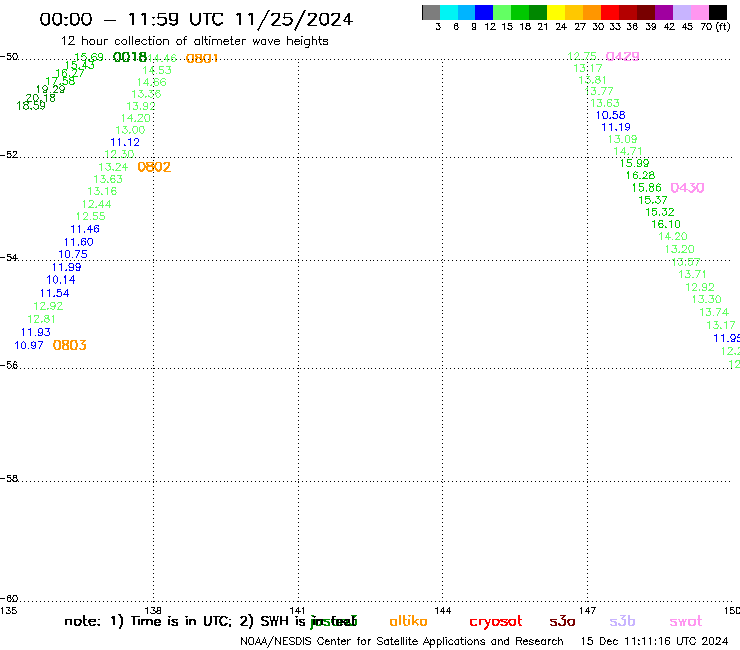The image size is (740, 650).
Task: Select the s3b satellite label
Action: (x=622, y=621)
